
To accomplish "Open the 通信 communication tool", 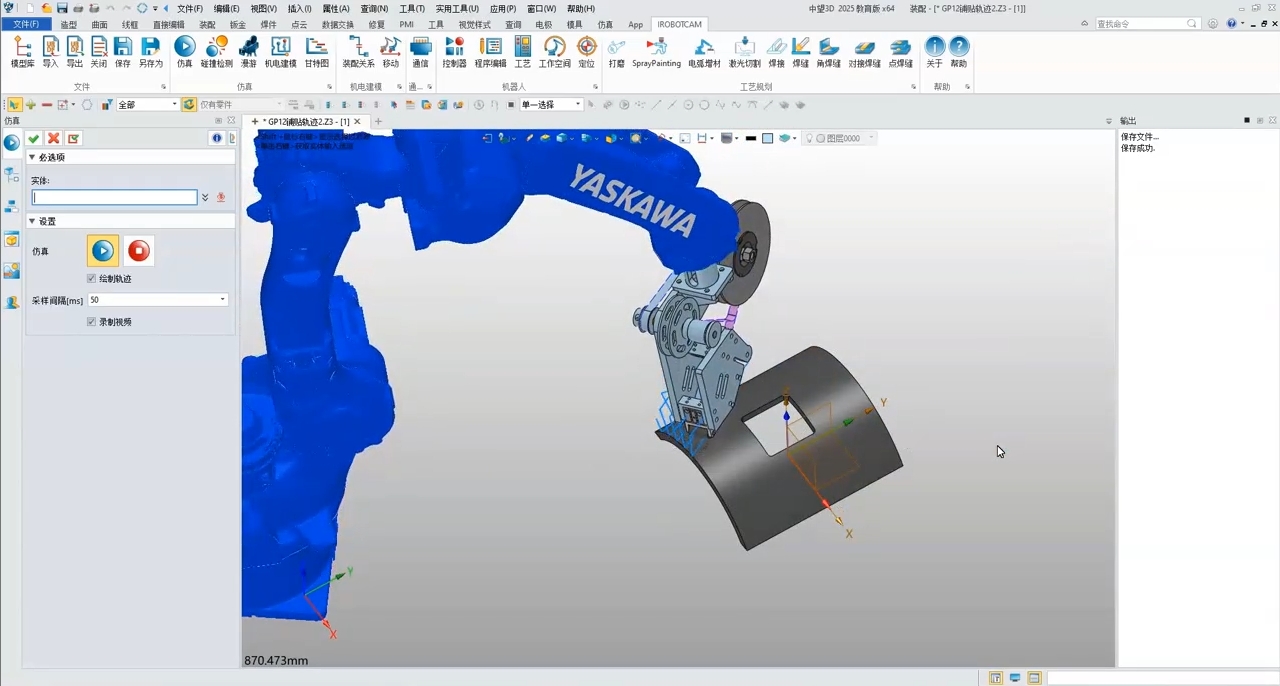I will [x=420, y=52].
